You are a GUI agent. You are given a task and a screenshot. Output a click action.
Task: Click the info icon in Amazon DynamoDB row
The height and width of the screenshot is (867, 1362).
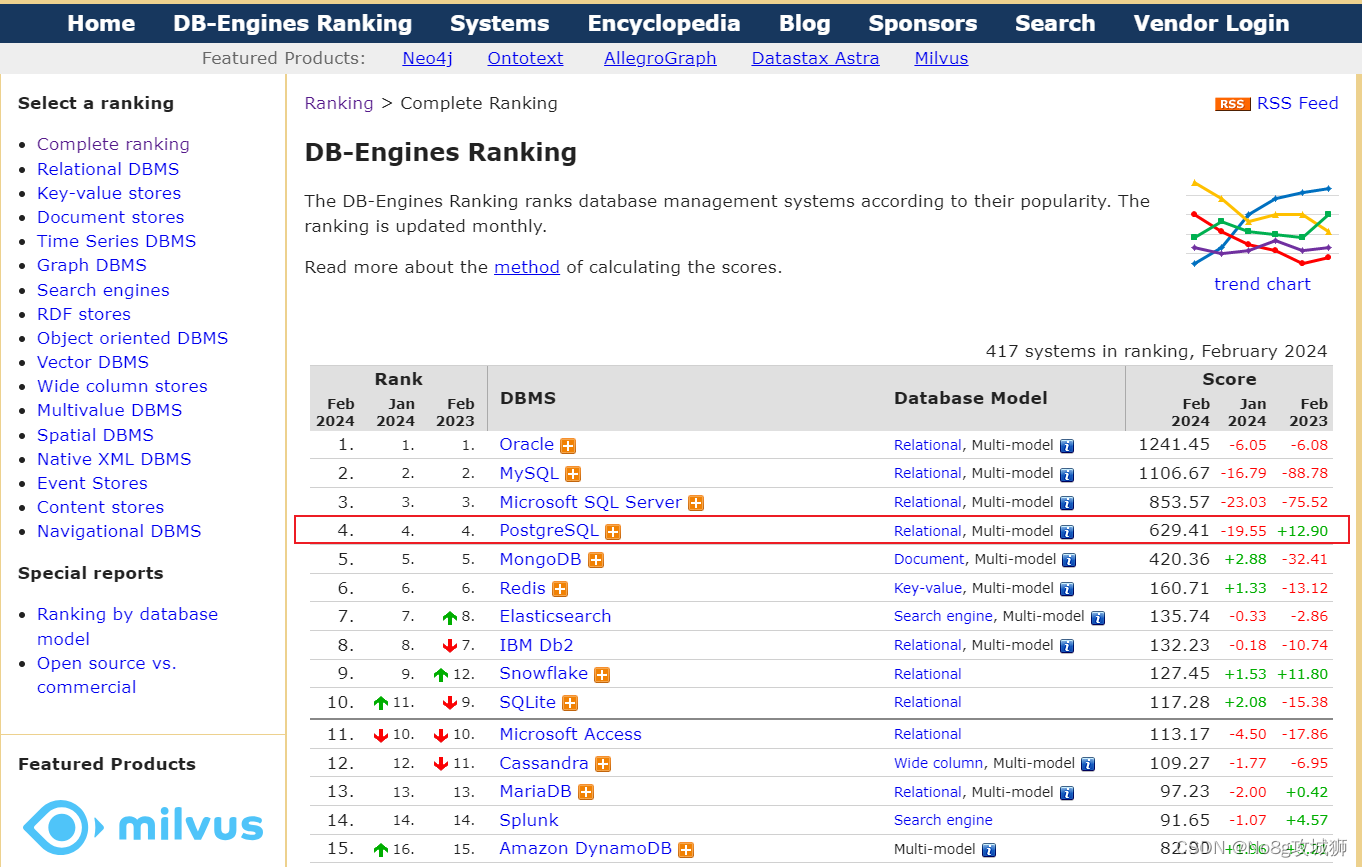[x=989, y=850]
